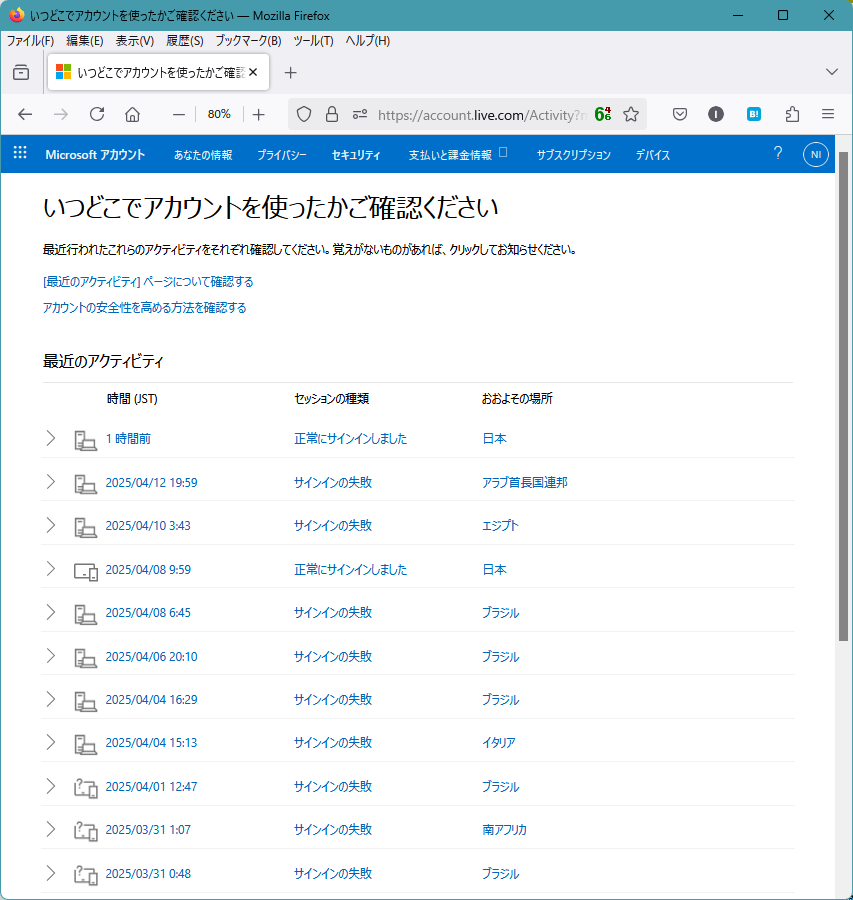Open the 履歴(S) menu

pos(185,41)
